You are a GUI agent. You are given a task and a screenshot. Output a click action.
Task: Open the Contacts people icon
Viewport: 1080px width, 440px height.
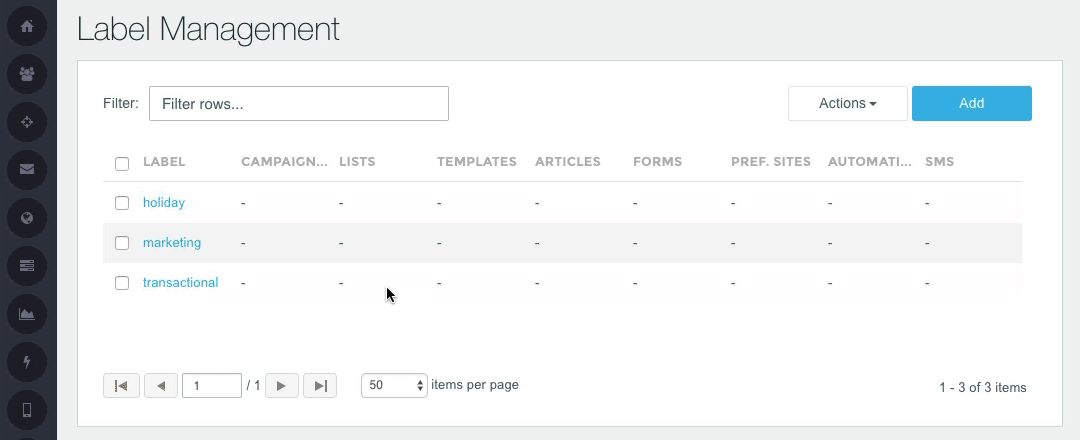tap(27, 73)
